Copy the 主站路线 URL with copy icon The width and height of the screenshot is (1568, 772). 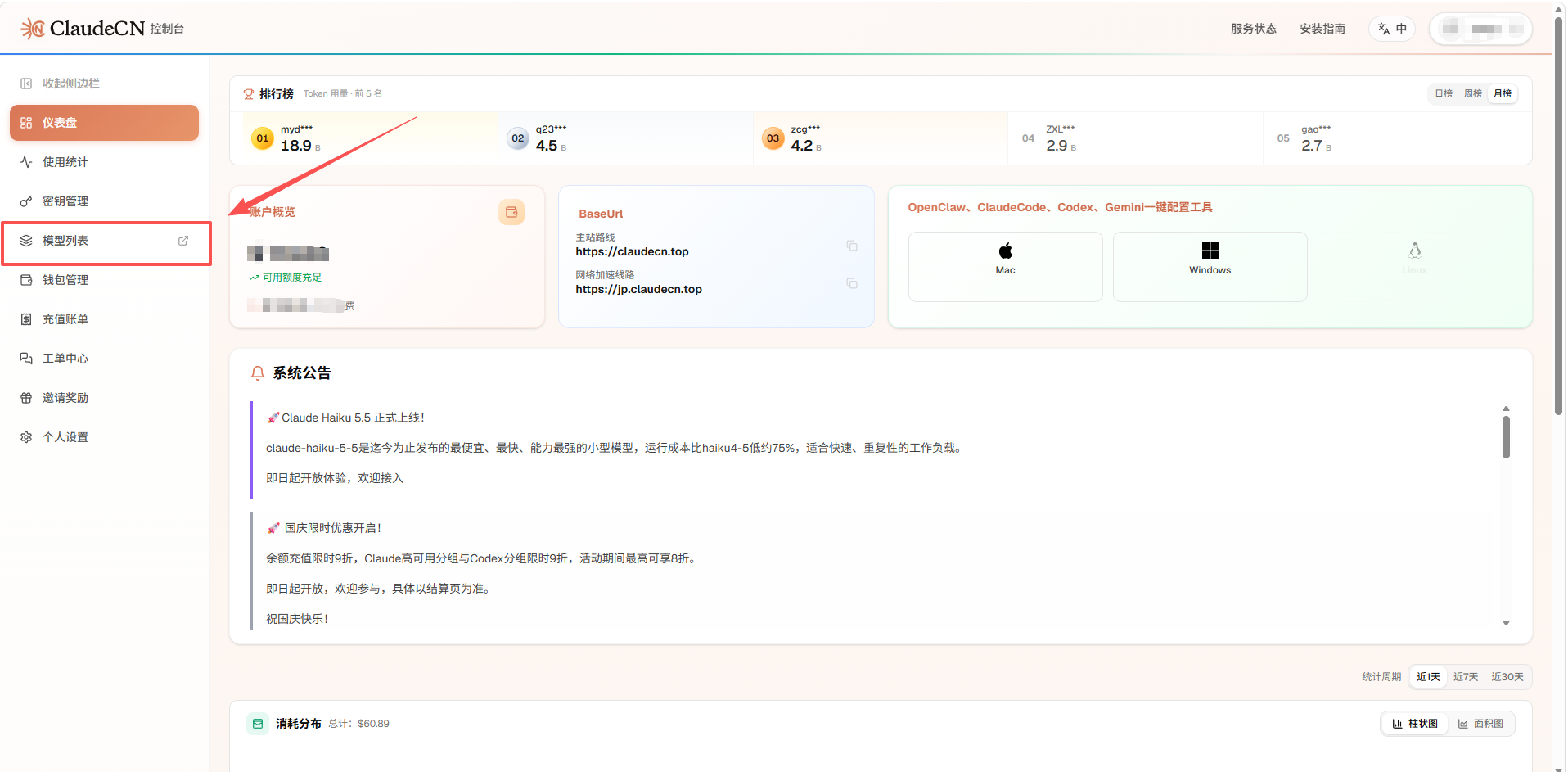(852, 246)
